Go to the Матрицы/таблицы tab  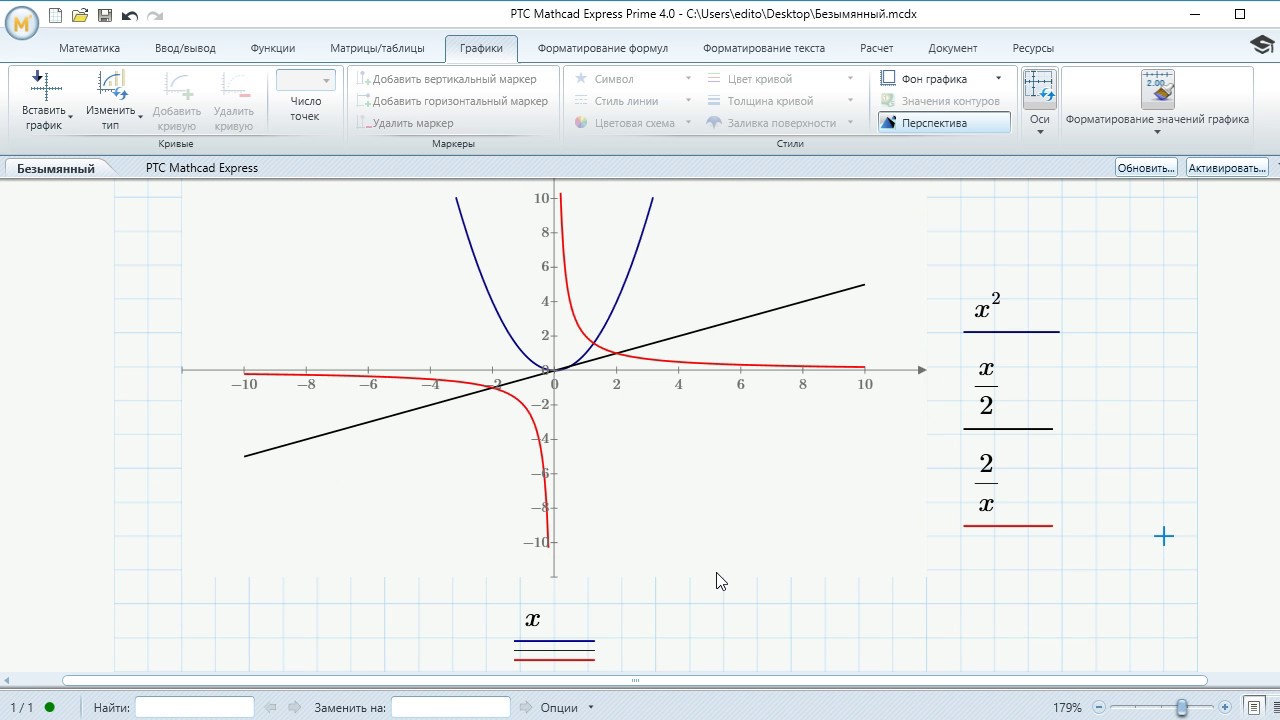coord(377,48)
